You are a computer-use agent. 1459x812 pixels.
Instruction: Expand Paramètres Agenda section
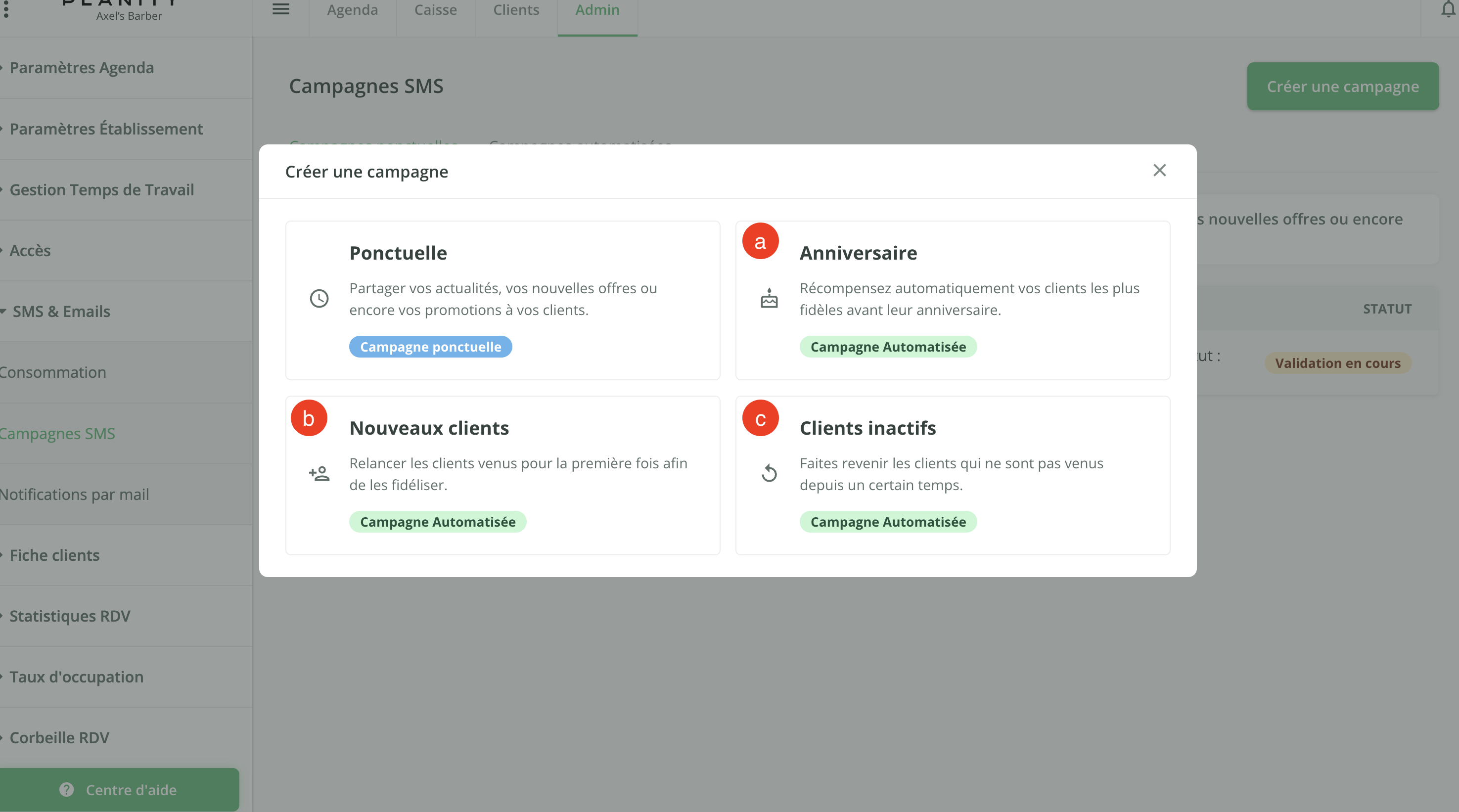pos(82,68)
